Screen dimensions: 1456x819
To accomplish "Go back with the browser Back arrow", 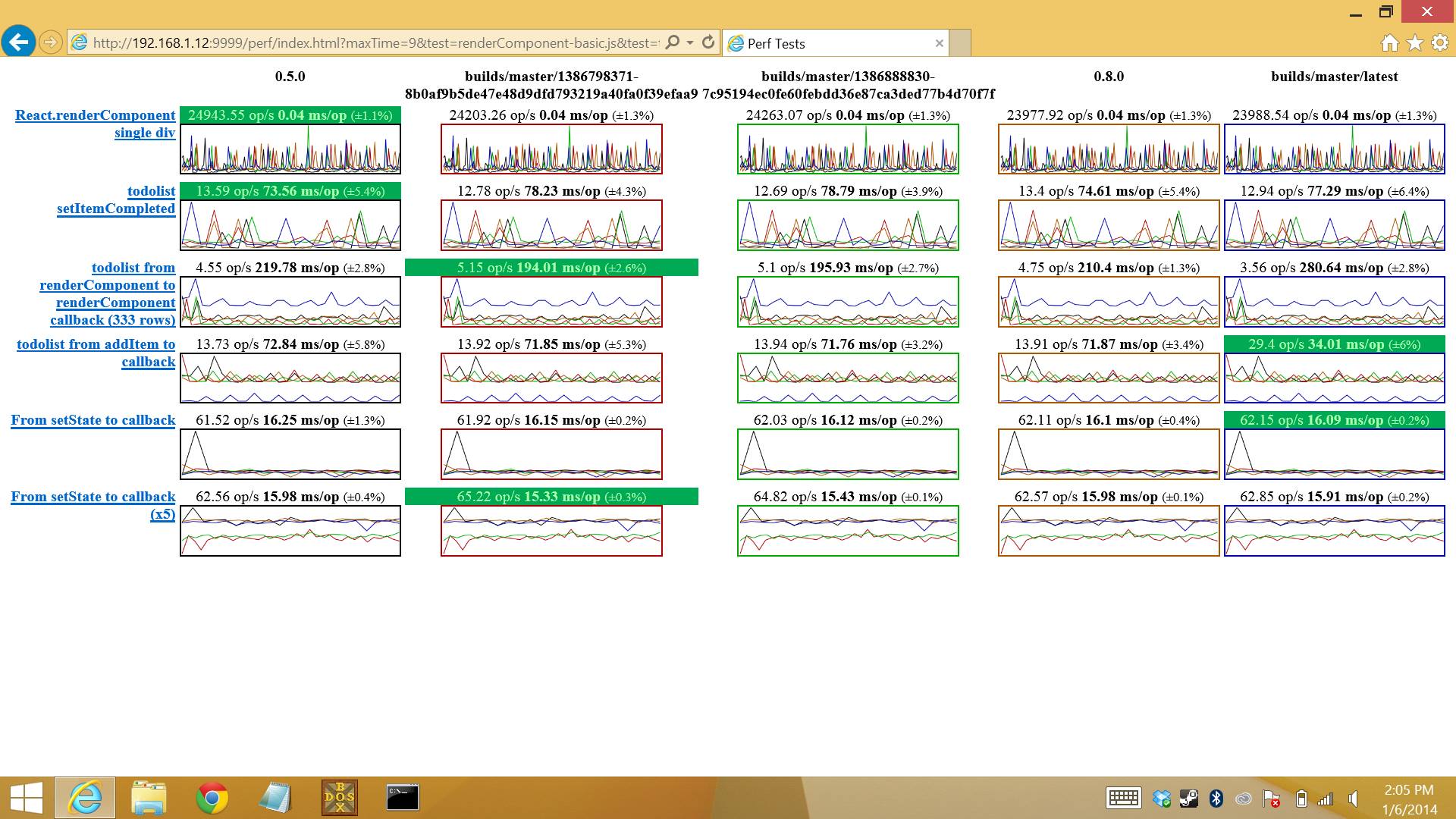I will click(x=19, y=42).
